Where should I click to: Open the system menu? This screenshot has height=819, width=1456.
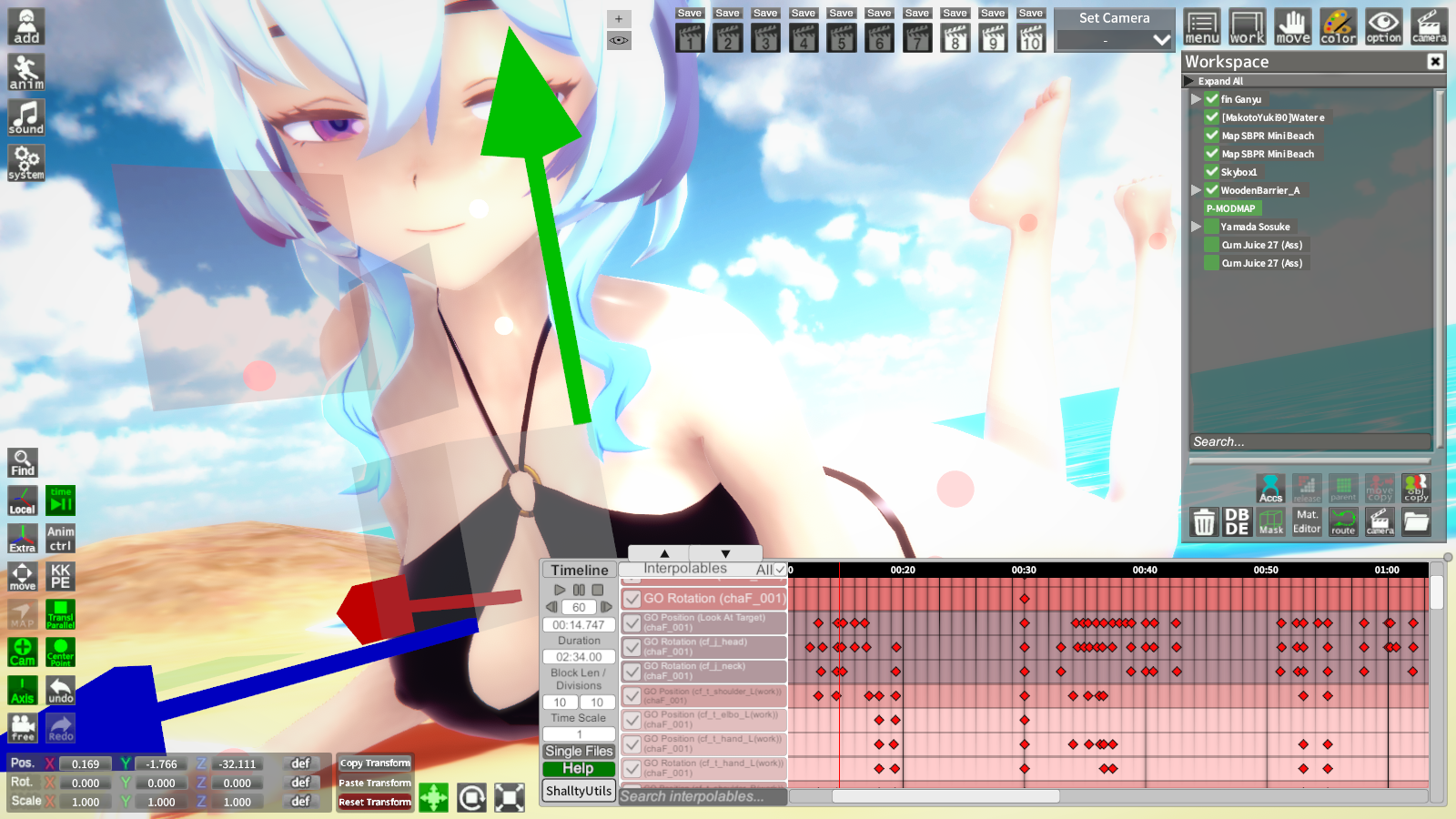point(26,163)
